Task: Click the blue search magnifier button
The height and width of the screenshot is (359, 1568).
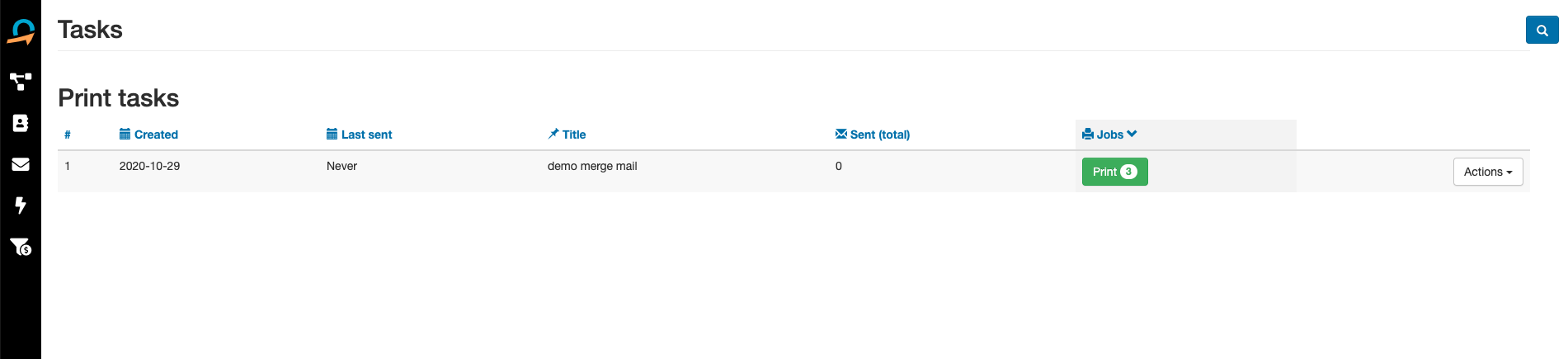Action: 1542,30
